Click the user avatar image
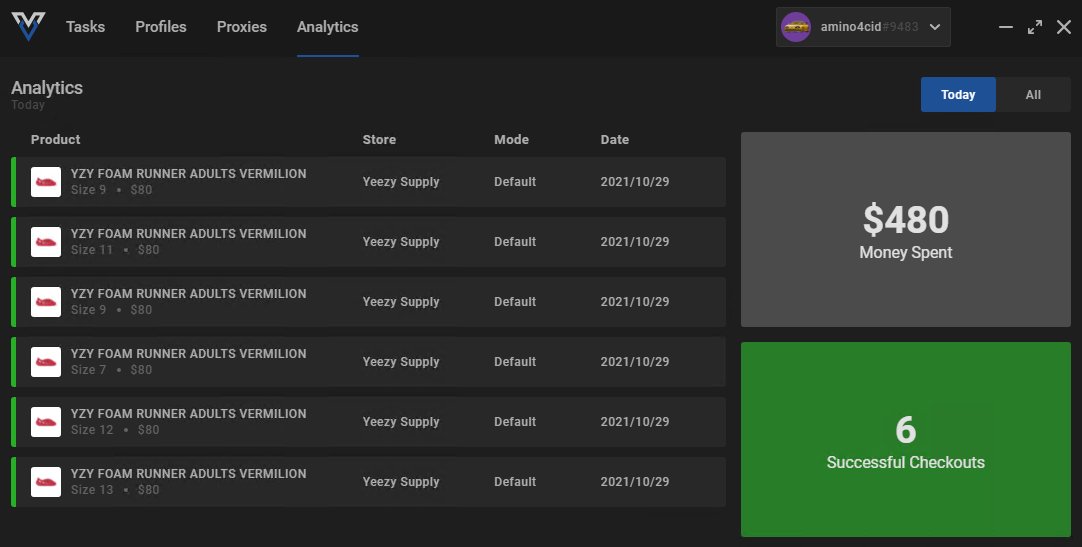 point(796,27)
